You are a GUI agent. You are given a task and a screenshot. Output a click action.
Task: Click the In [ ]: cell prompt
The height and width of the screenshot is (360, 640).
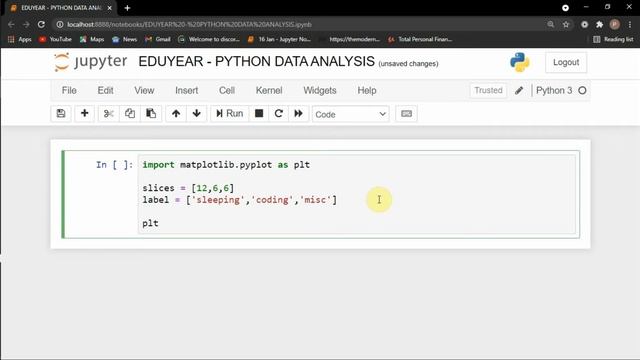pos(114,165)
